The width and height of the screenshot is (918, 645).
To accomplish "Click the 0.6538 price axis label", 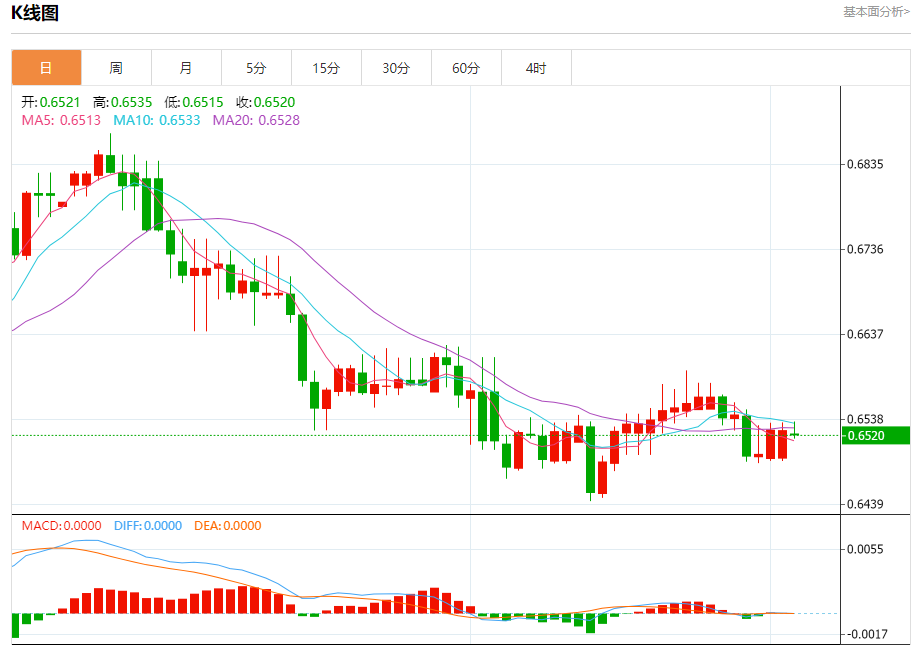I will [x=865, y=419].
